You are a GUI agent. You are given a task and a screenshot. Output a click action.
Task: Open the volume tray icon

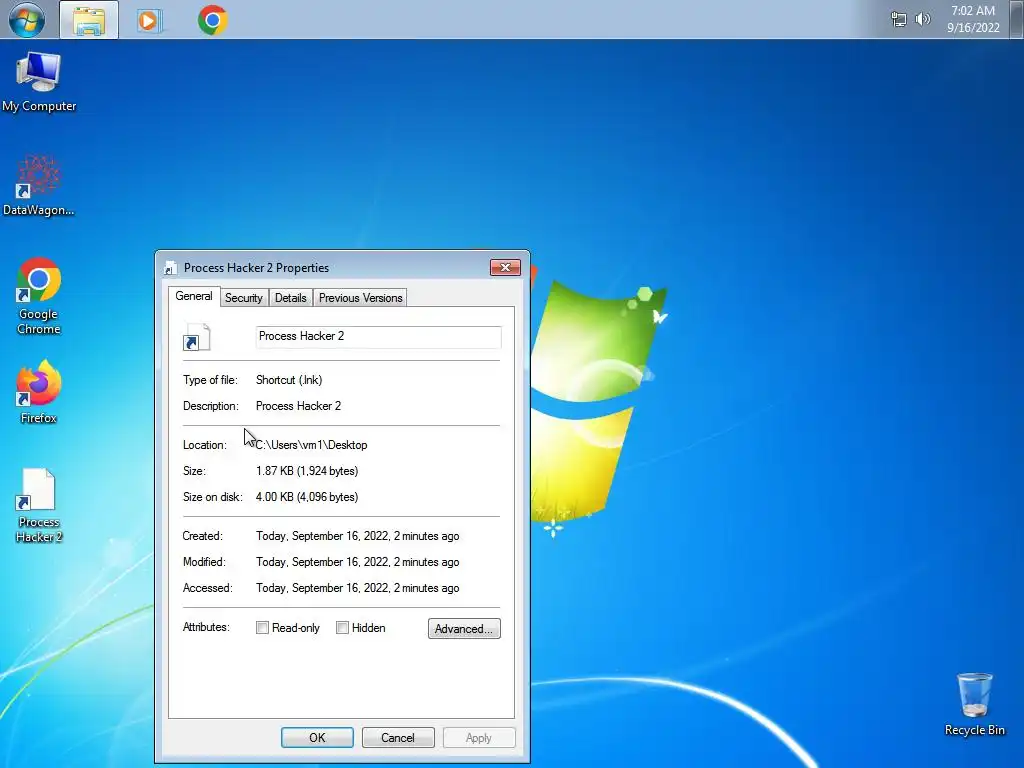tap(922, 19)
